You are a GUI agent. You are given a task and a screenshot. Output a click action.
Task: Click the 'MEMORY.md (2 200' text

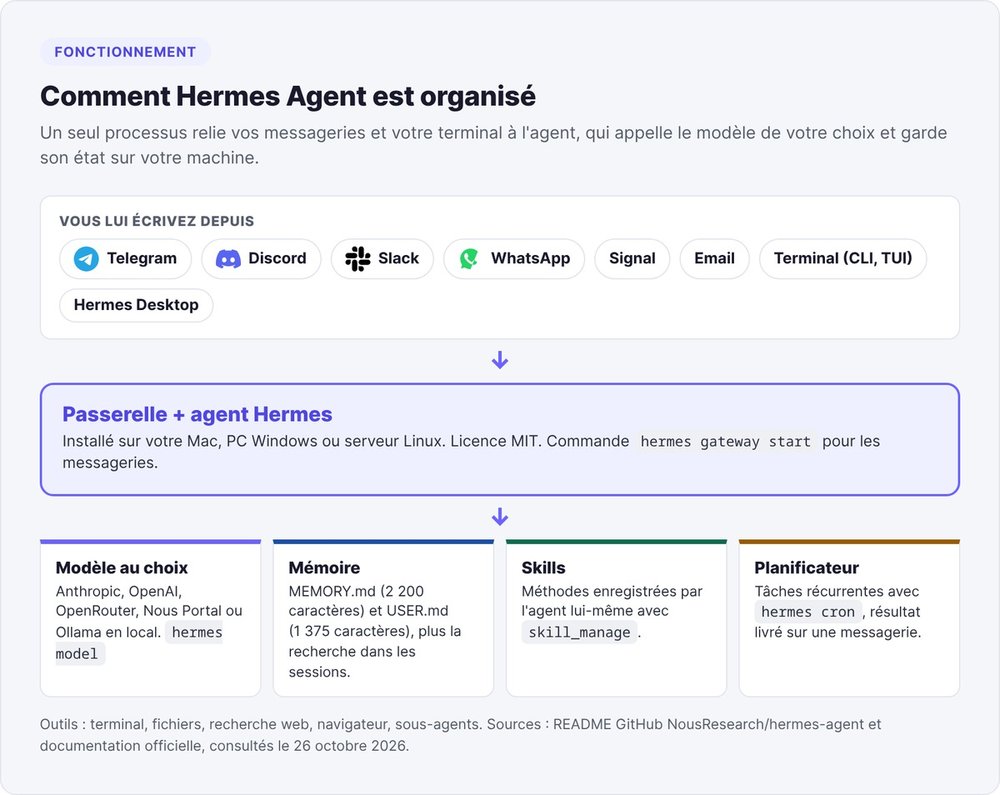point(356,591)
